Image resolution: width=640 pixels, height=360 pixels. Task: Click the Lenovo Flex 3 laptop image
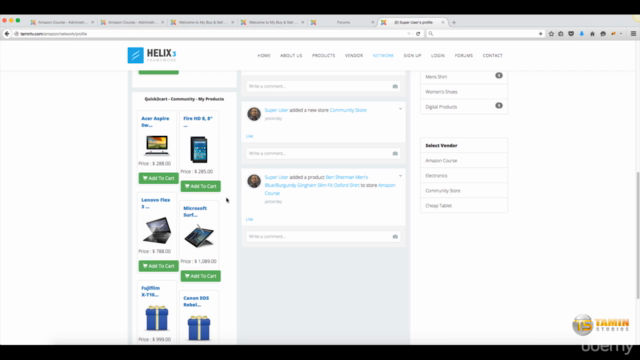[x=157, y=230]
